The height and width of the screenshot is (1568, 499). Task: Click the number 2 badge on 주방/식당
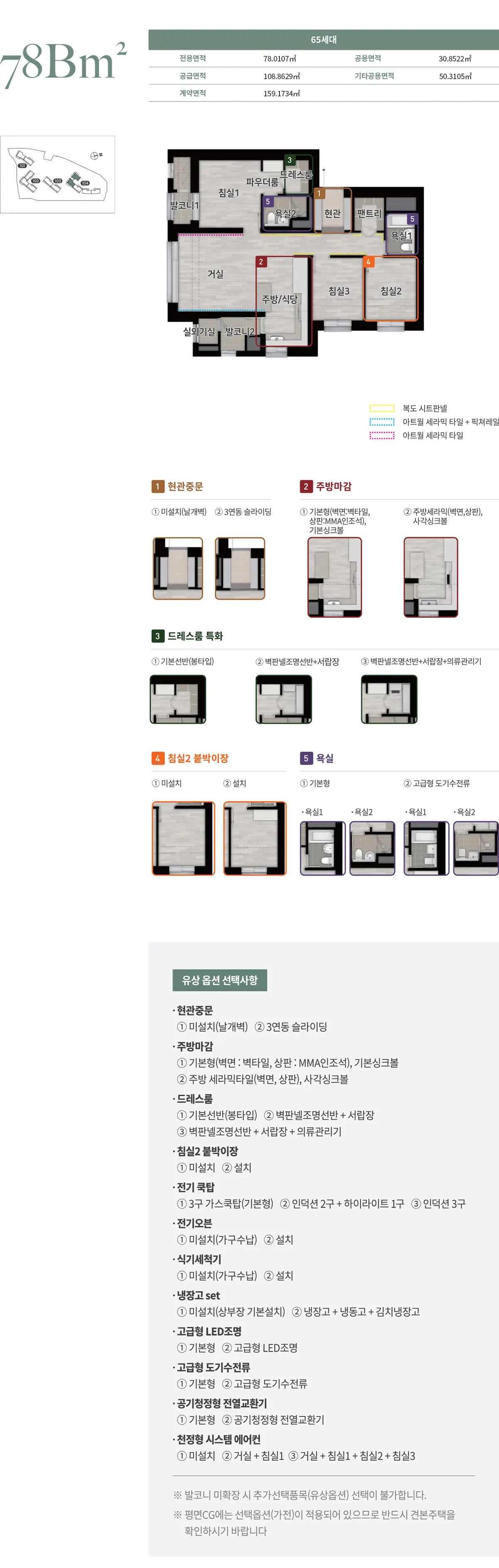[261, 262]
